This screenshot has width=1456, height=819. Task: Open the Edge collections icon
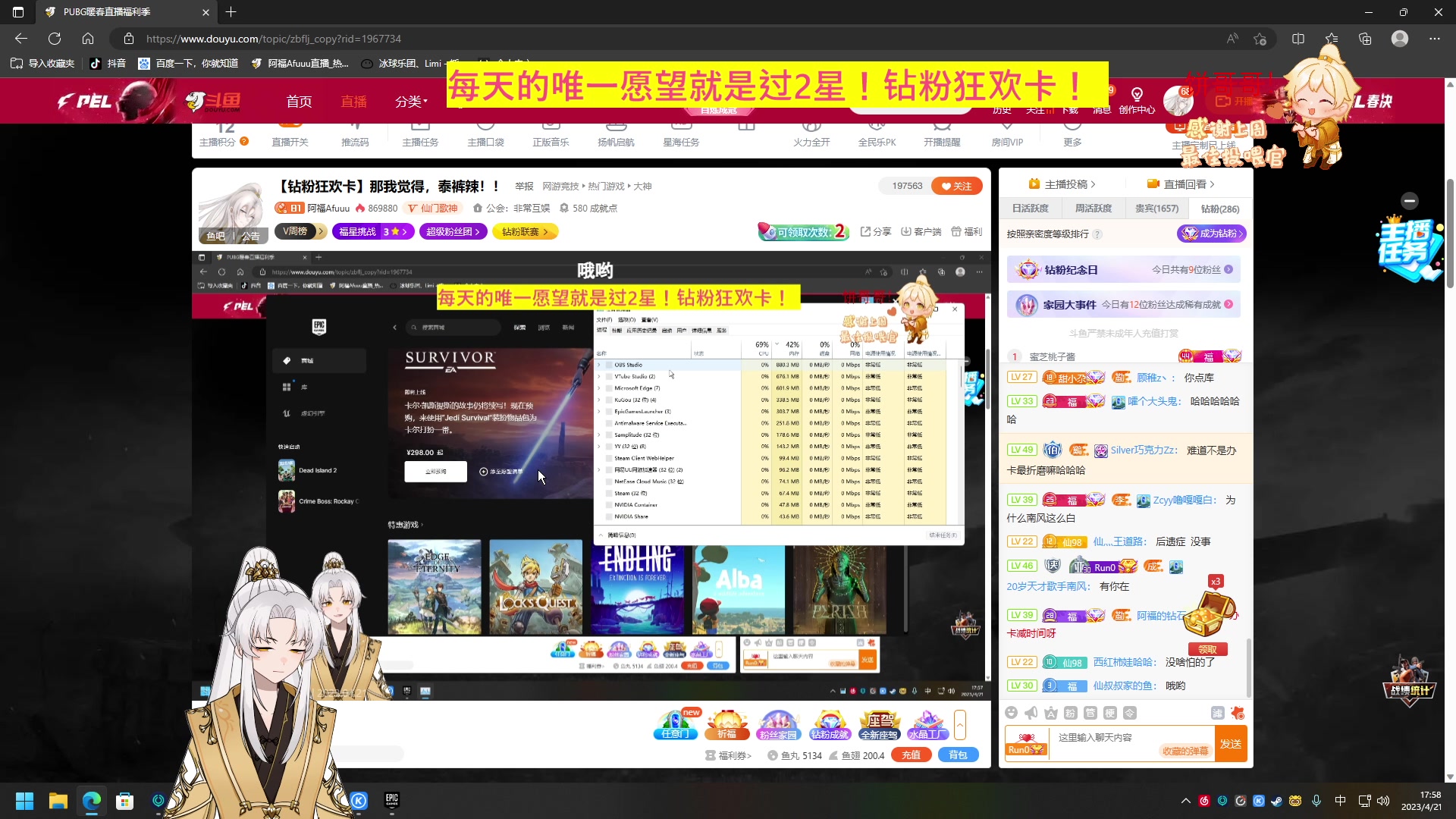tap(1365, 39)
